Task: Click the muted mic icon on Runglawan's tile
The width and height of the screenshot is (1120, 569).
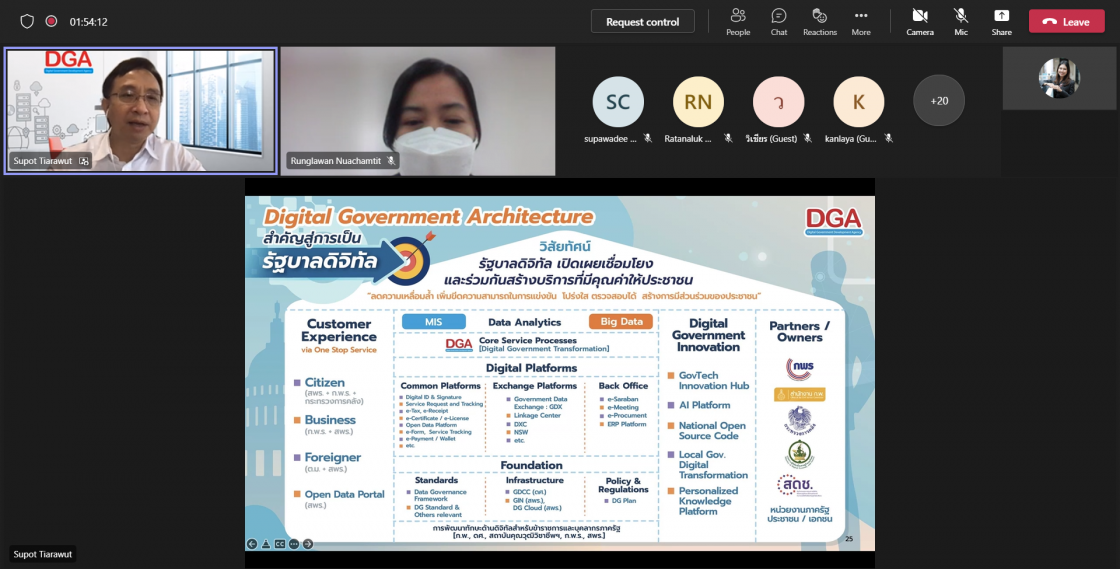Action: (x=391, y=161)
